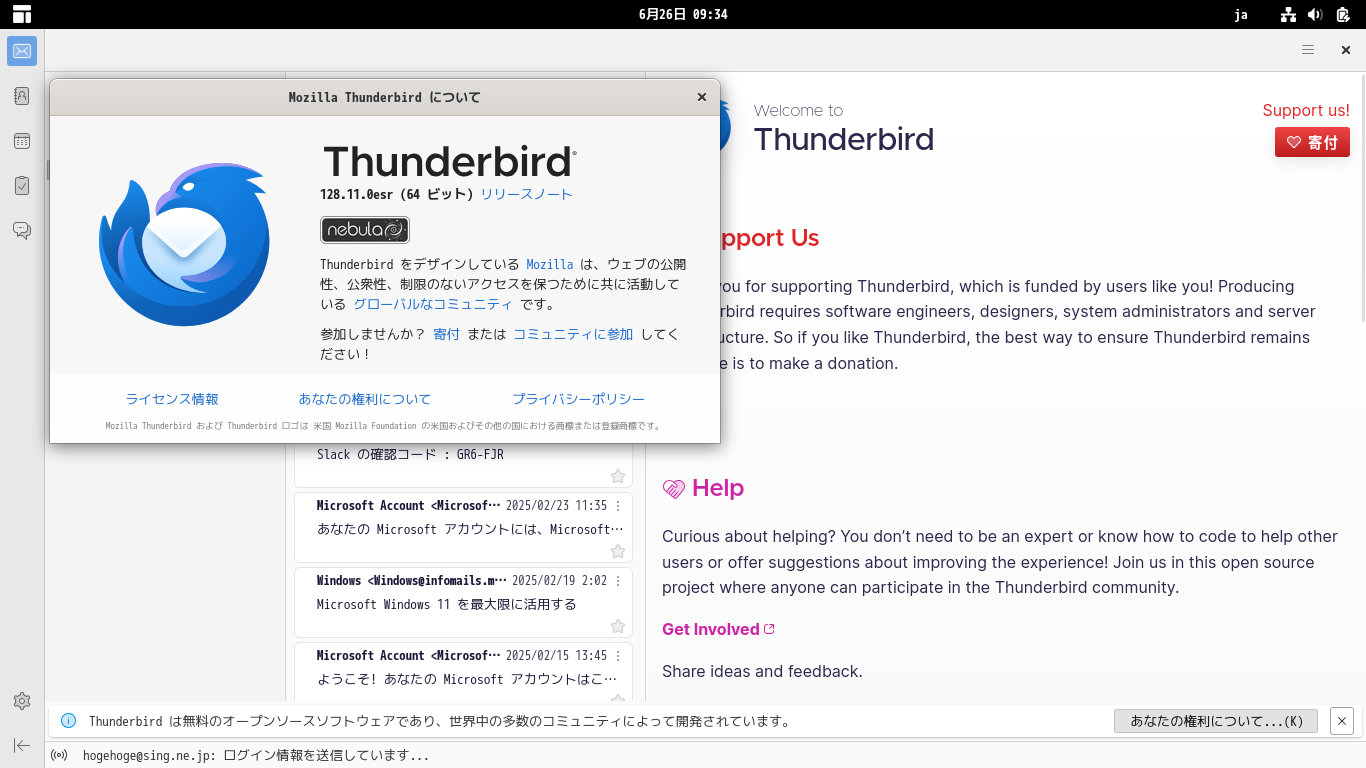This screenshot has height=768, width=1366.
Task: Open the clock showing 6月26日 09:34
Action: (683, 14)
